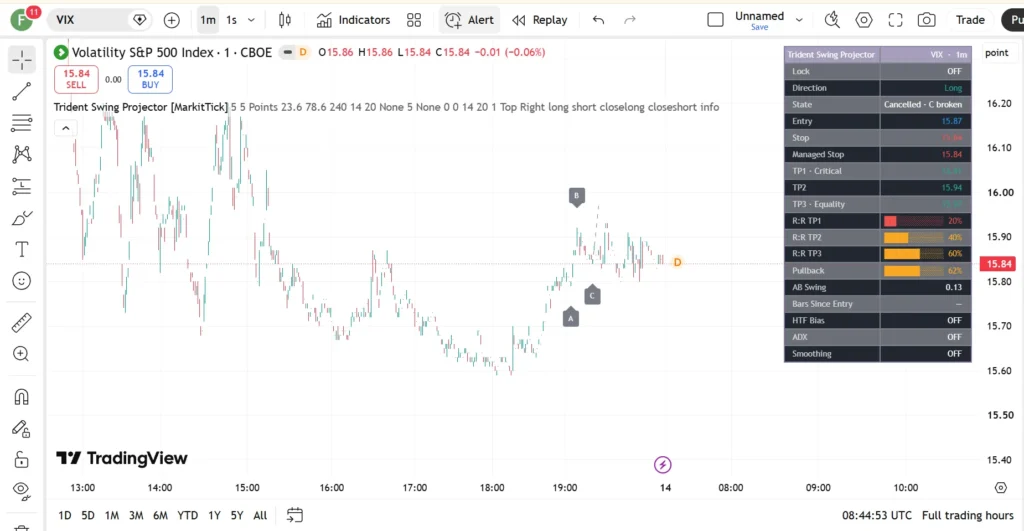The height and width of the screenshot is (531, 1024).
Task: Open indicator templates grid icon
Action: (414, 20)
